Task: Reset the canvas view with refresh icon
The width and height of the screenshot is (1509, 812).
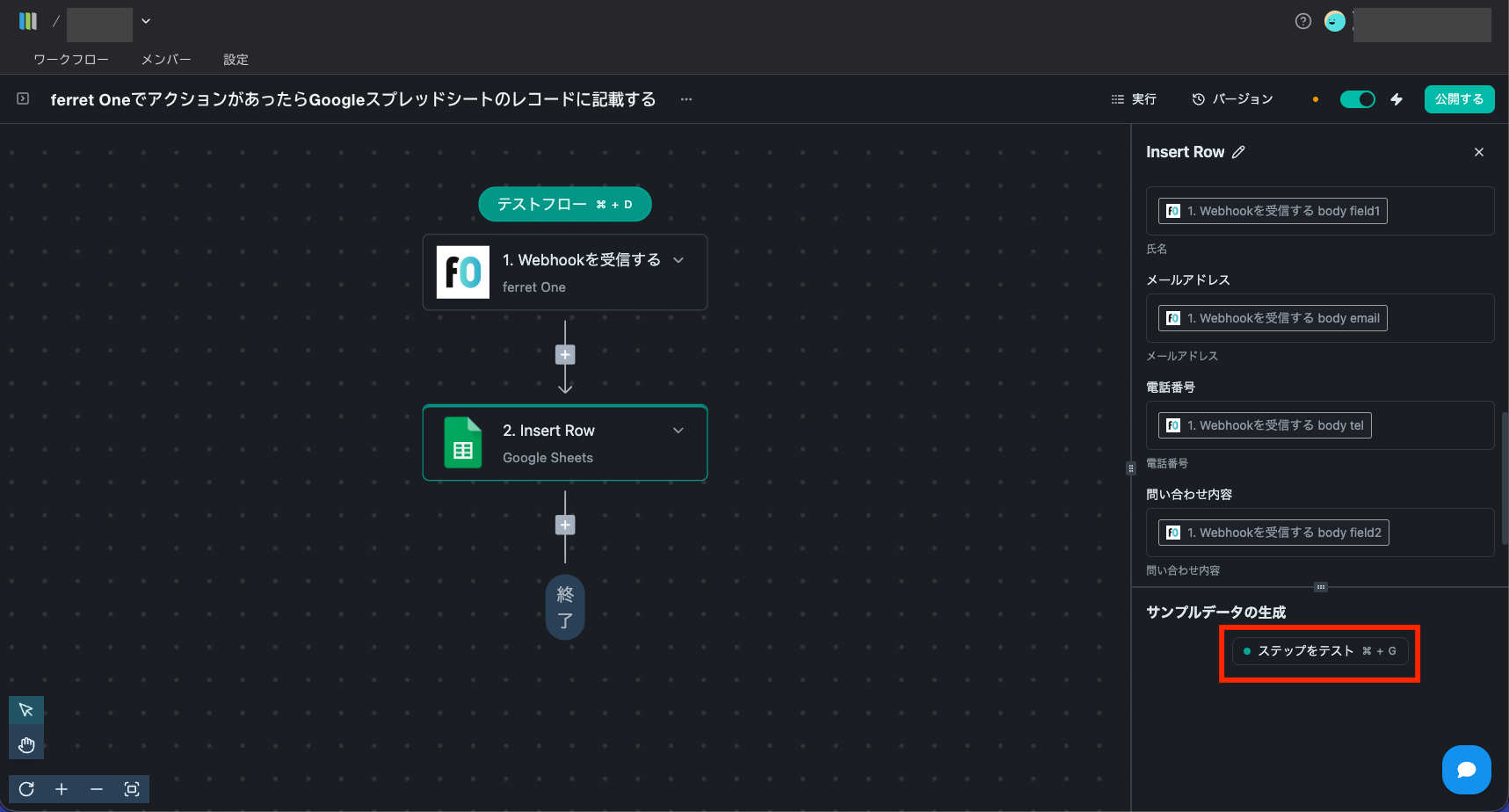Action: tap(26, 789)
